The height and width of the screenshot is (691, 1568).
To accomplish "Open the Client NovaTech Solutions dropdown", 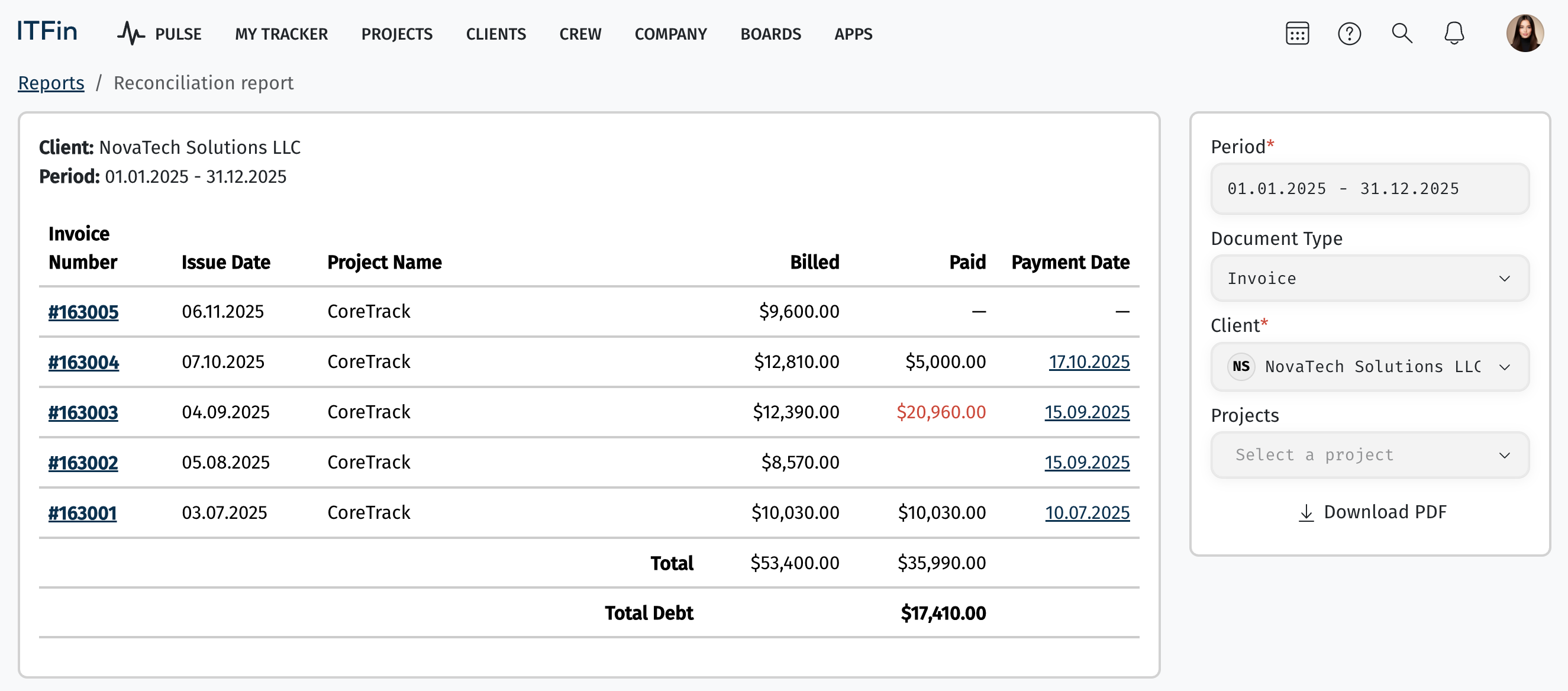I will (1370, 367).
